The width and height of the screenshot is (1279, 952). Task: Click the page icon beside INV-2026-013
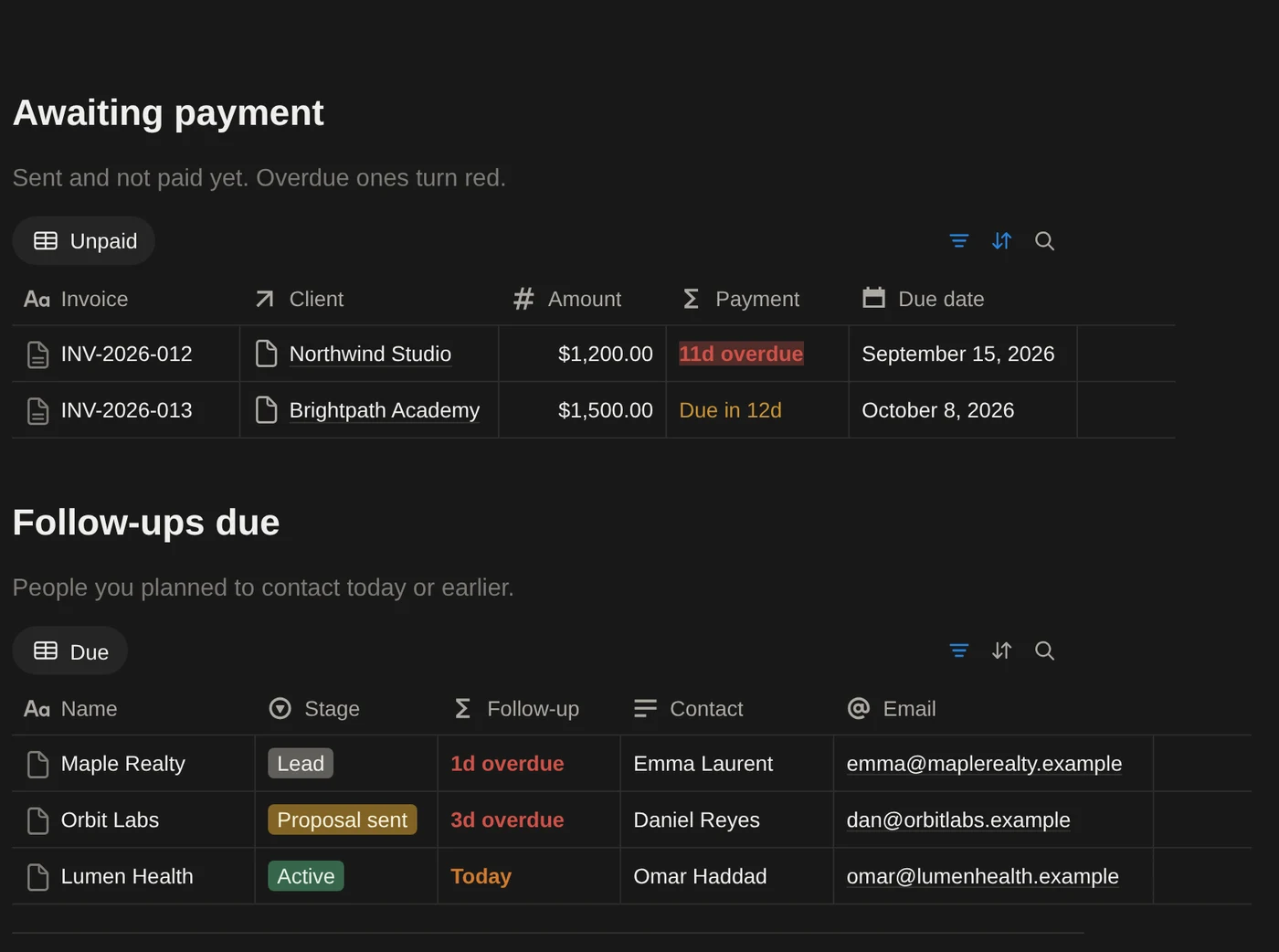click(x=37, y=411)
